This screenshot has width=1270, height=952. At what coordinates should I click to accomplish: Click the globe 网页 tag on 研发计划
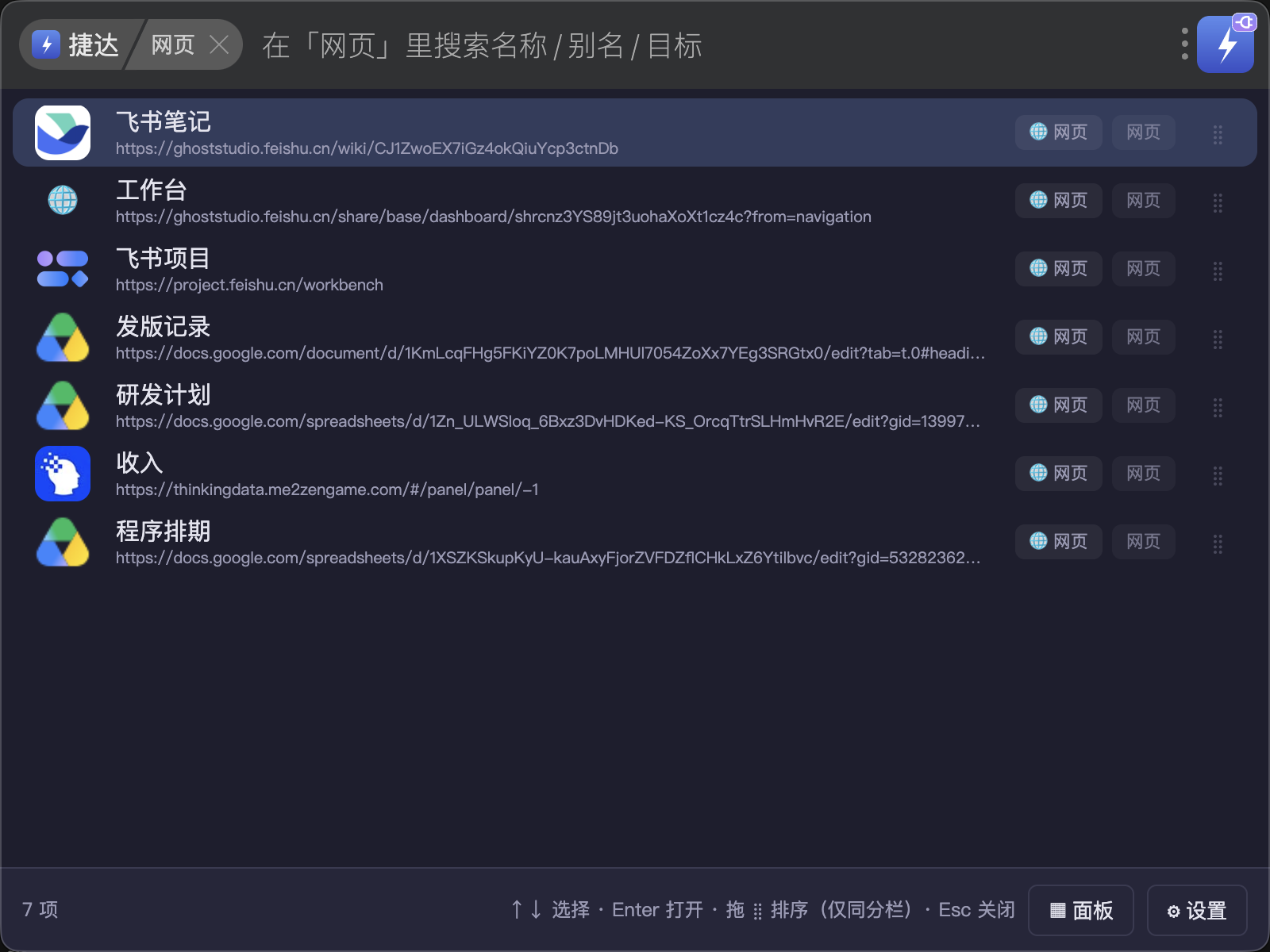pos(1058,405)
